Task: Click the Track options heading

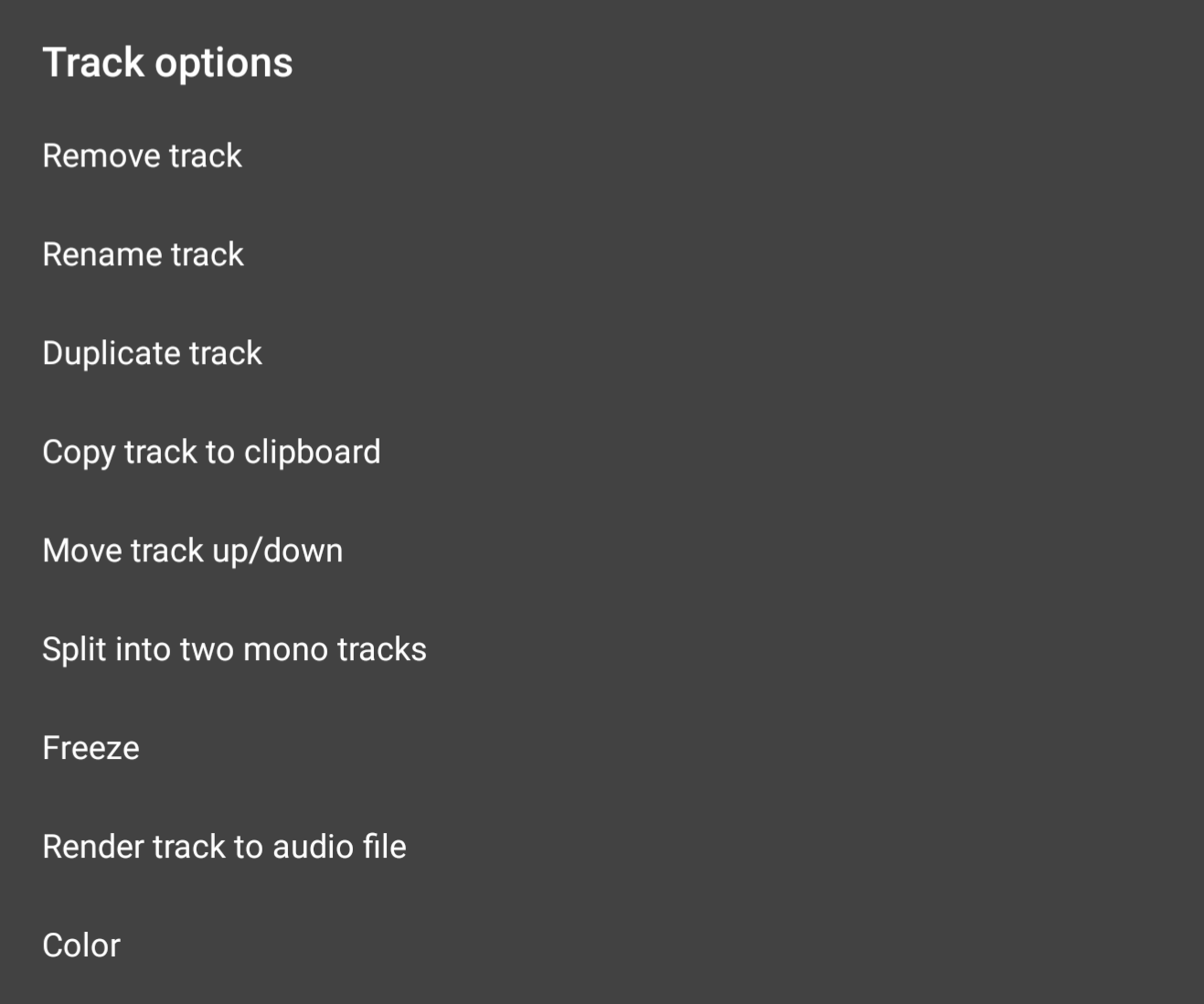Action: point(167,63)
